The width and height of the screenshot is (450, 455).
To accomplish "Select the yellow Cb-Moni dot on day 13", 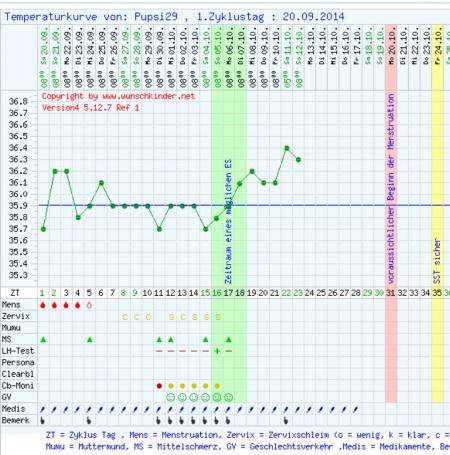I will point(182,386).
